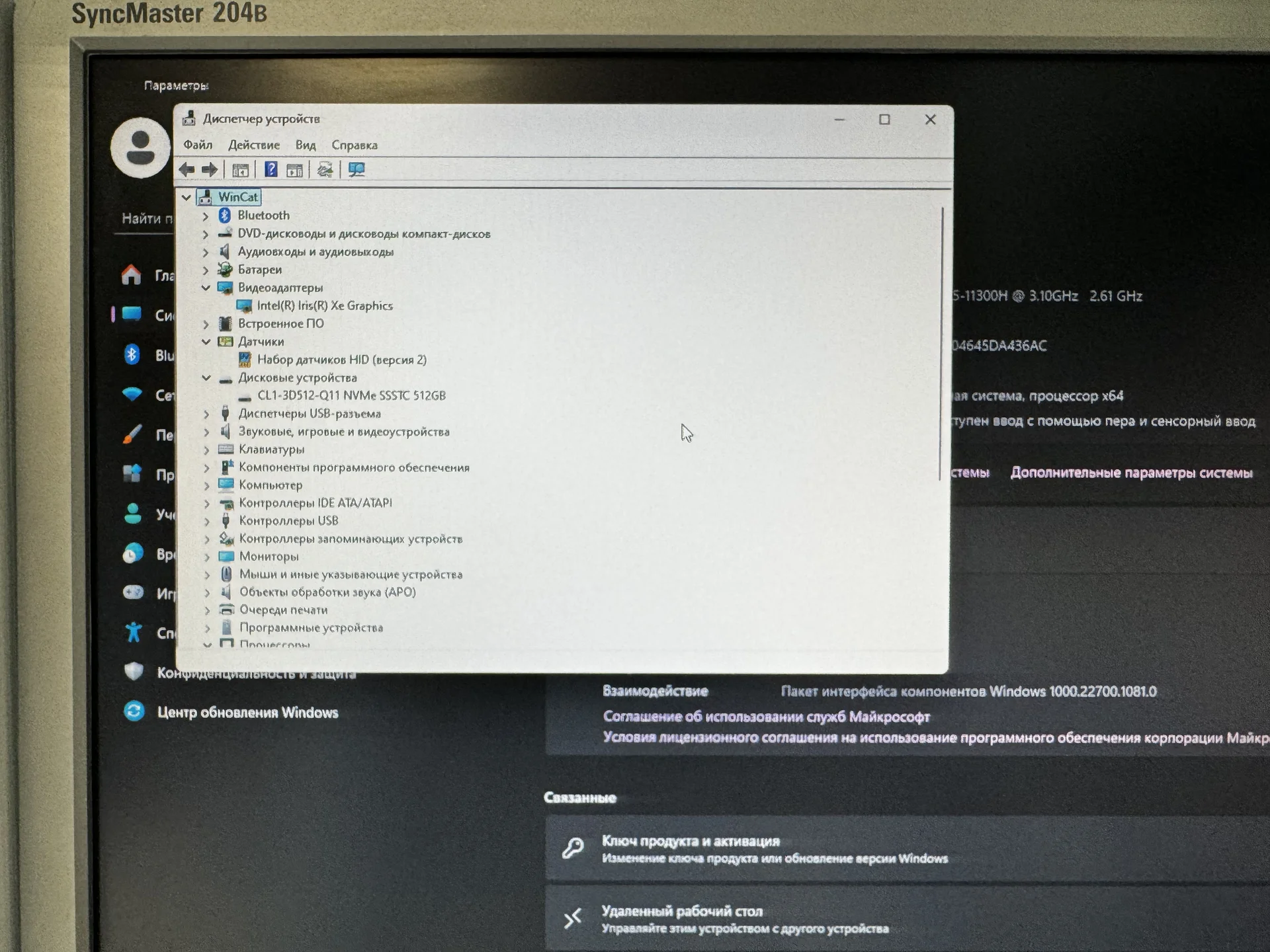
Task: Open the Действие menu
Action: [x=254, y=145]
